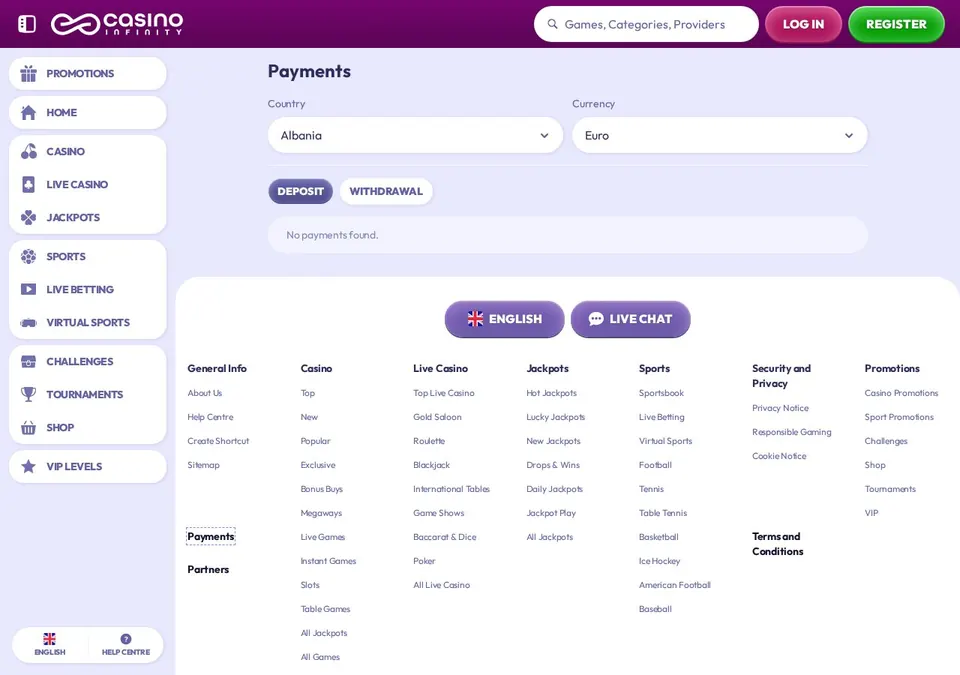The height and width of the screenshot is (675, 960).
Task: Open the Partners footer link
Action: [208, 569]
